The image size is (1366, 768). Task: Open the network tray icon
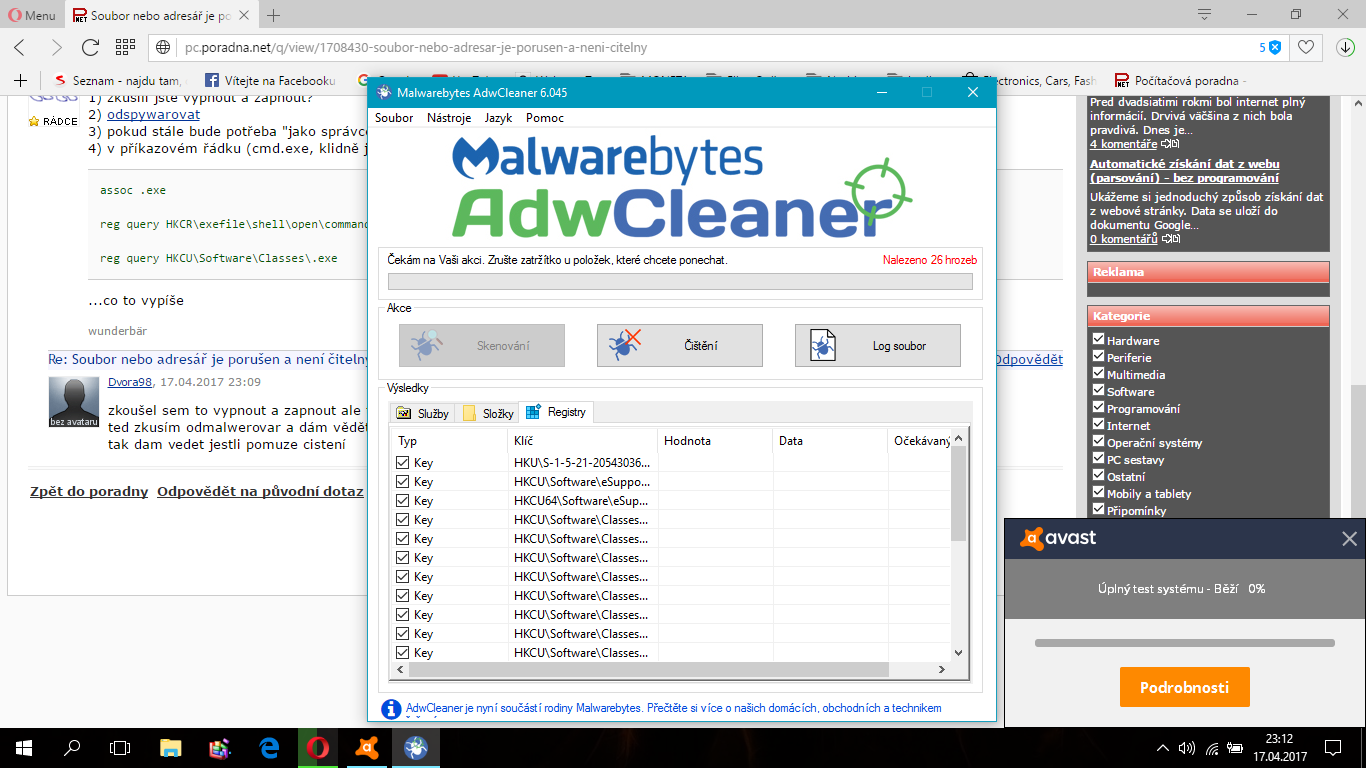[1212, 747]
